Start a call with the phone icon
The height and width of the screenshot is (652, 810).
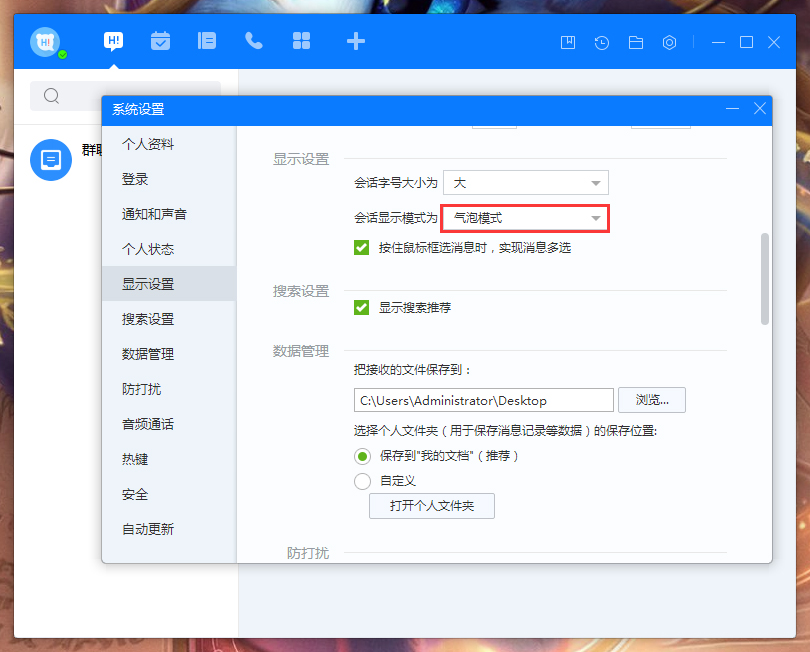(x=253, y=41)
